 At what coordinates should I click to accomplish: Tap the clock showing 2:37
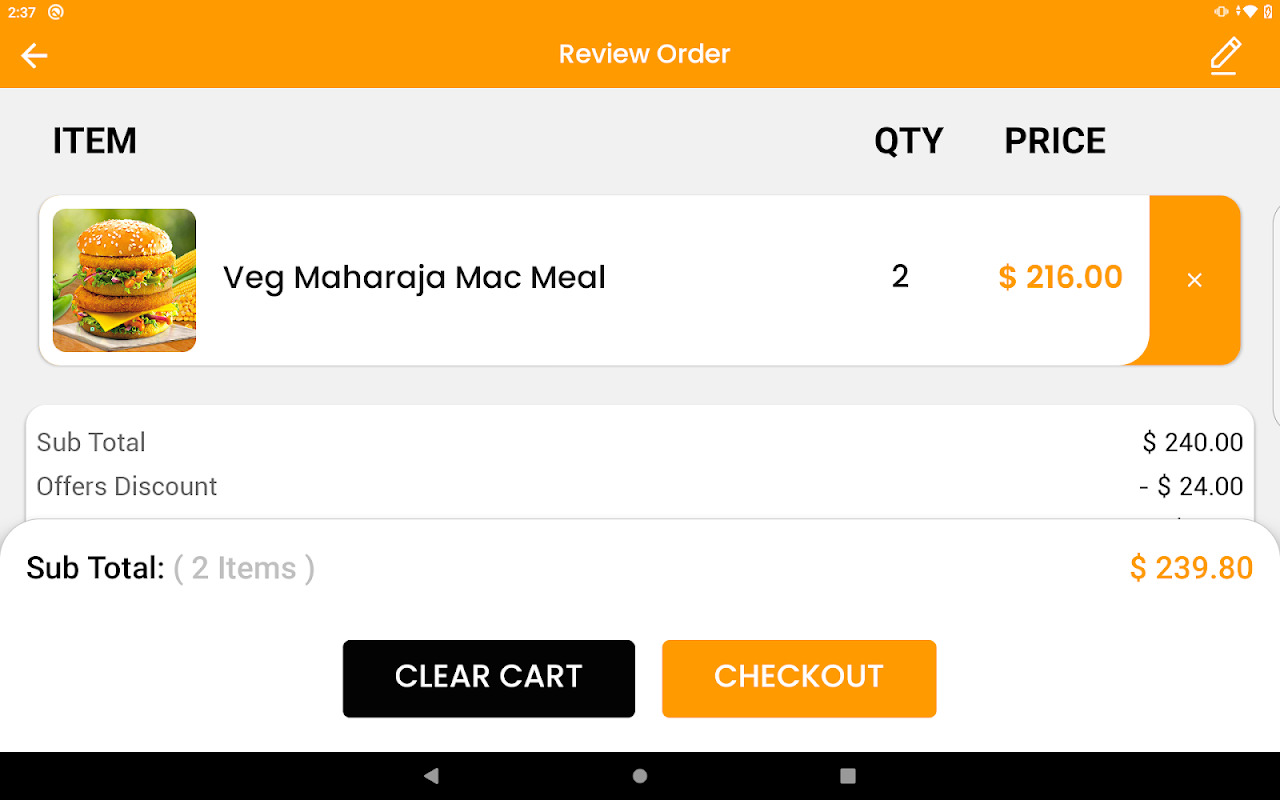(x=22, y=12)
